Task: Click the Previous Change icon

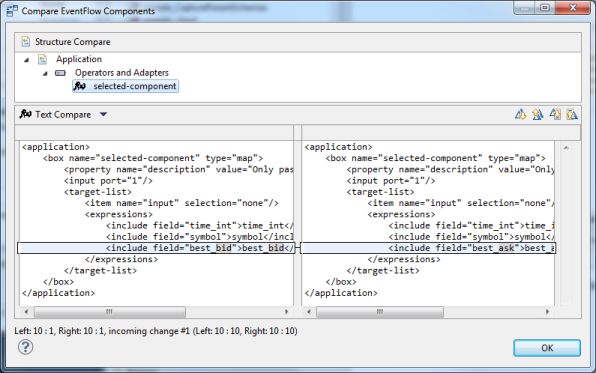Action: pos(572,114)
